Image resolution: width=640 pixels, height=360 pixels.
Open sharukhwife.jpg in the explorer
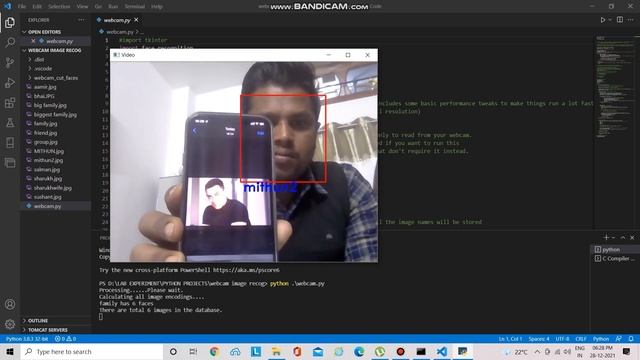[53, 188]
